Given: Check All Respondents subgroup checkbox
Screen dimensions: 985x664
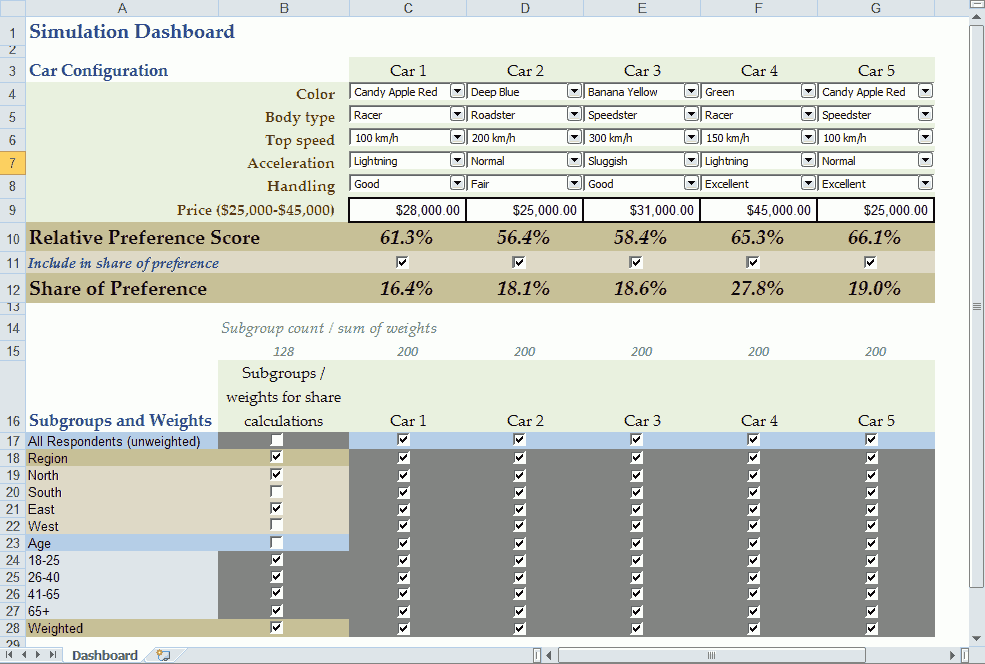Looking at the screenshot, I should click(x=276, y=440).
